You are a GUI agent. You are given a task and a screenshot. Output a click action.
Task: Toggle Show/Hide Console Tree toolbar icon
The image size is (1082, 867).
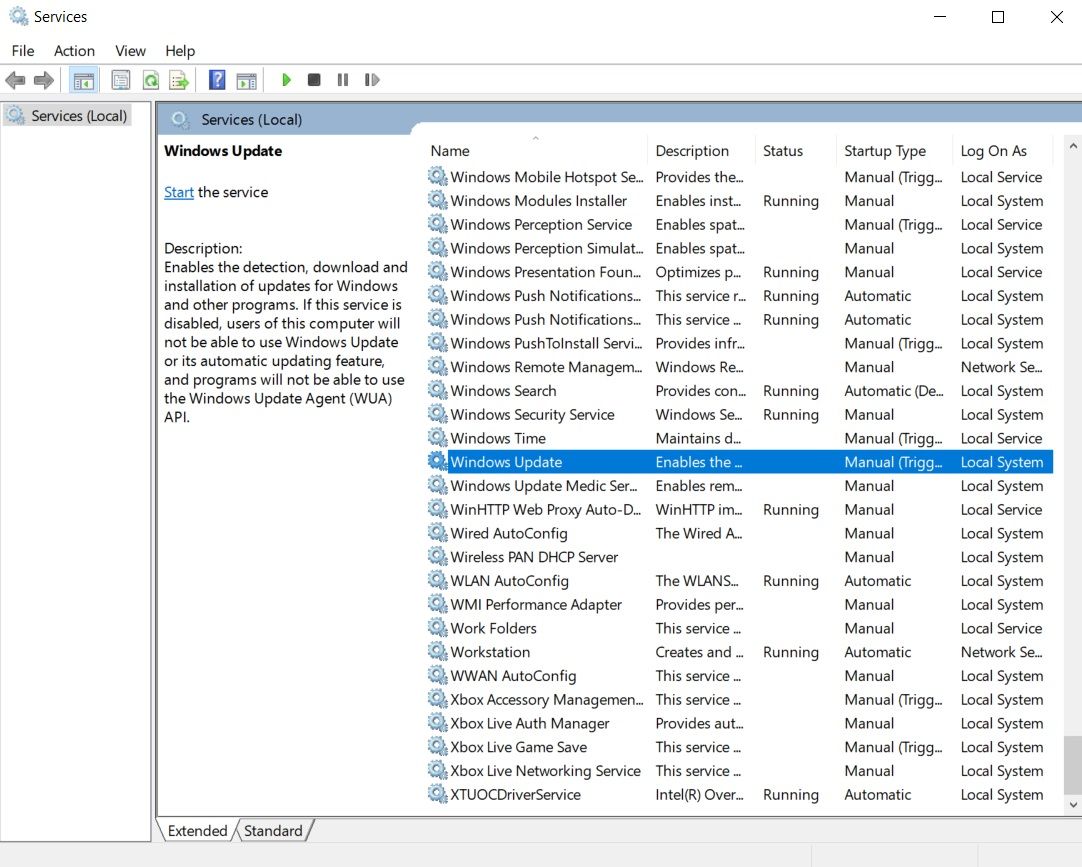tap(84, 80)
